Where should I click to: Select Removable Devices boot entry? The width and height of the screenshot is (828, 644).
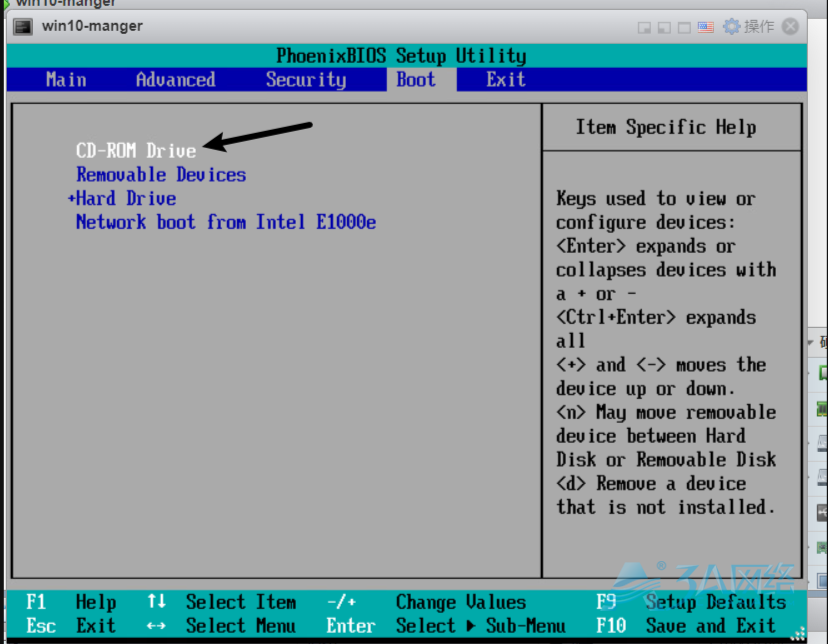[161, 175]
